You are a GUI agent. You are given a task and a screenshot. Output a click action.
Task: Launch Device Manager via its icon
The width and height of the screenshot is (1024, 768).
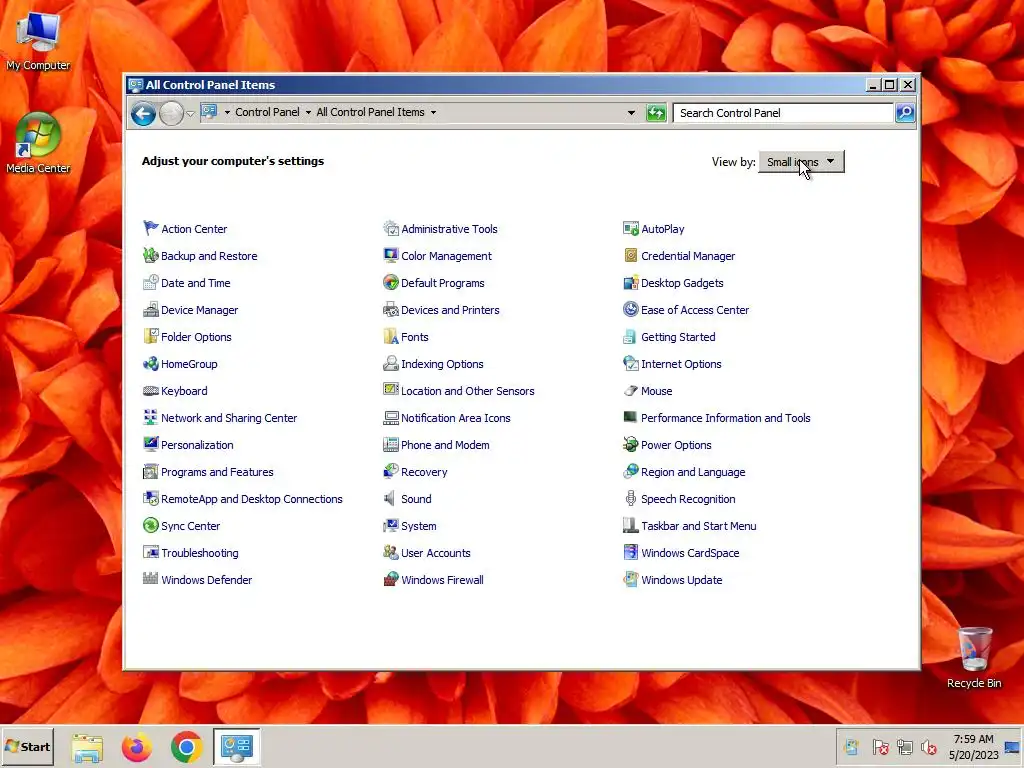[x=151, y=309]
